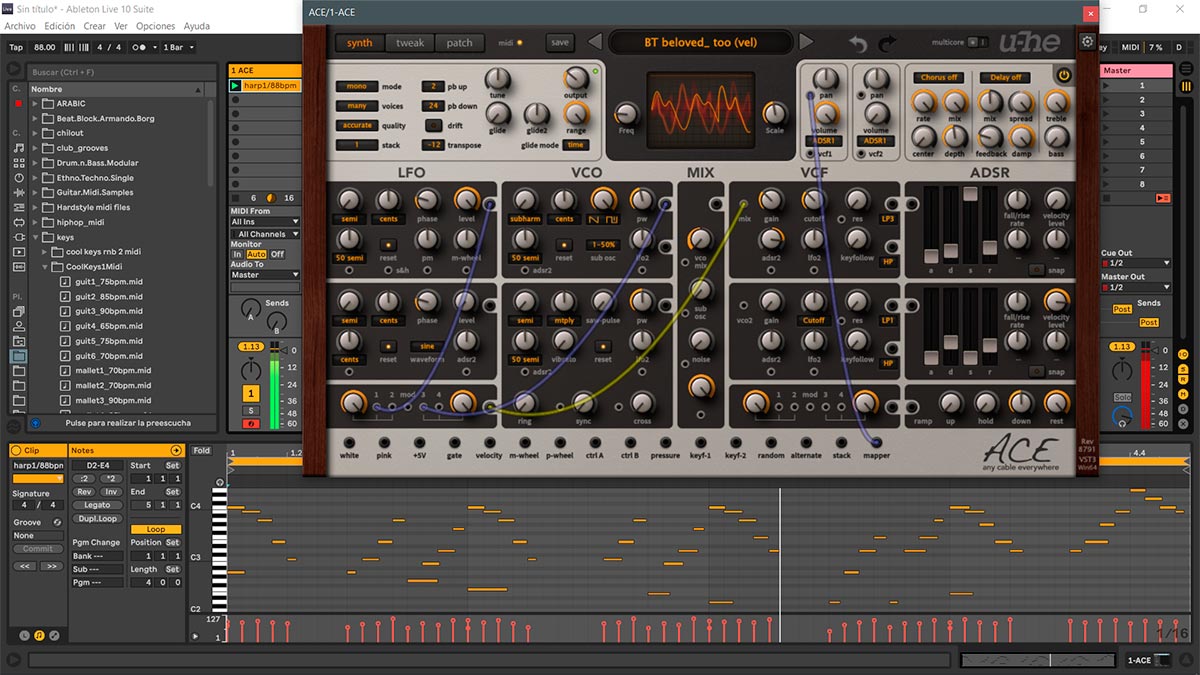The height and width of the screenshot is (675, 1200).
Task: Toggle the Fold button in piano roll
Action: pos(202,451)
